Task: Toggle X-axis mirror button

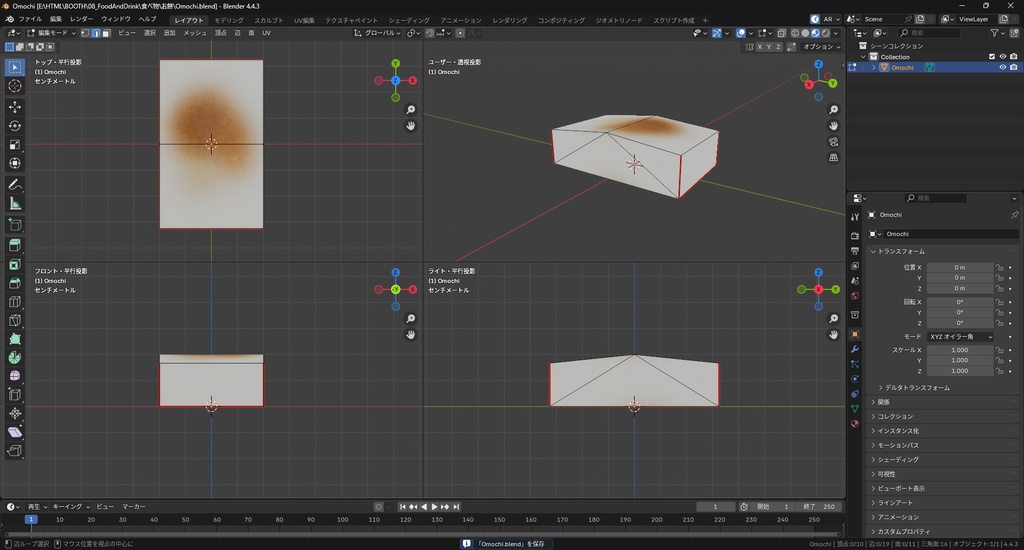Action: (x=761, y=46)
